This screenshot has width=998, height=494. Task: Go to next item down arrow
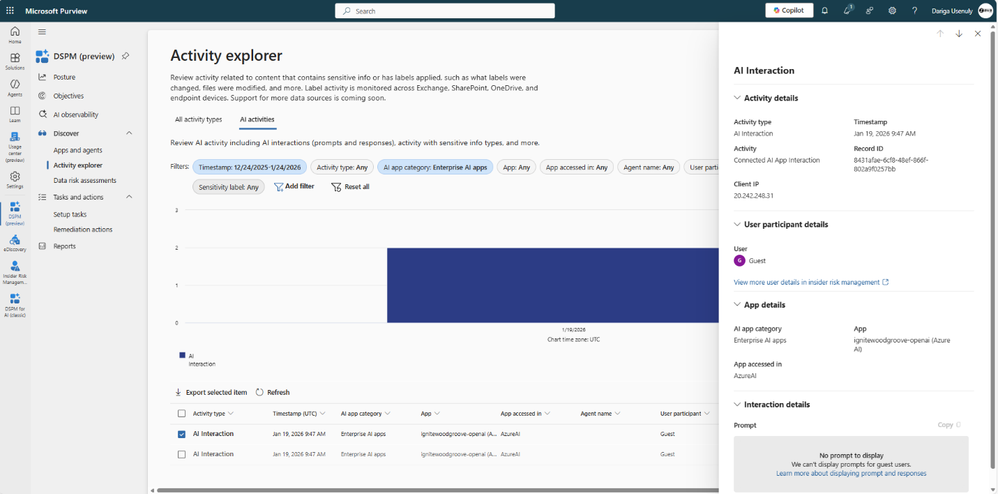tap(959, 34)
